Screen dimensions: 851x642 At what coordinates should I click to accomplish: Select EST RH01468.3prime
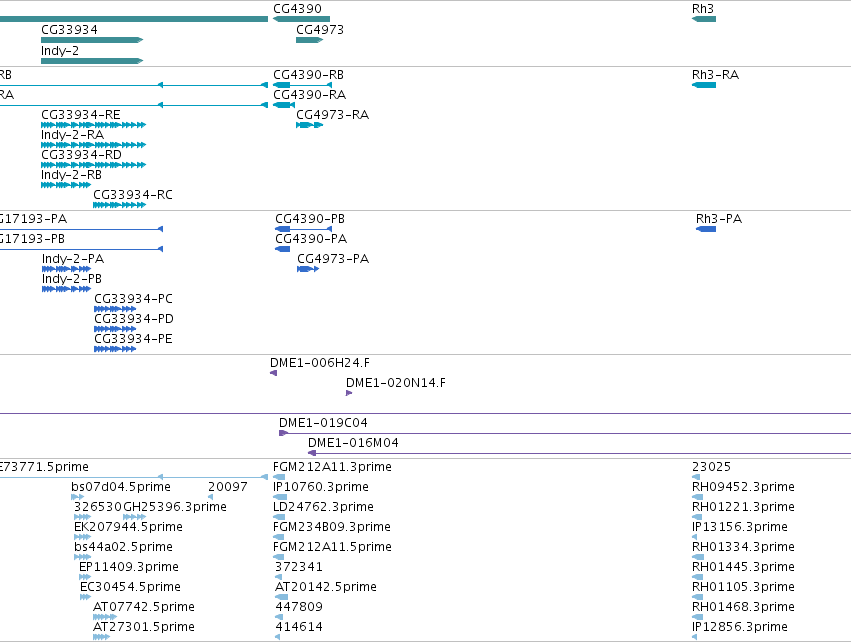pos(743,607)
